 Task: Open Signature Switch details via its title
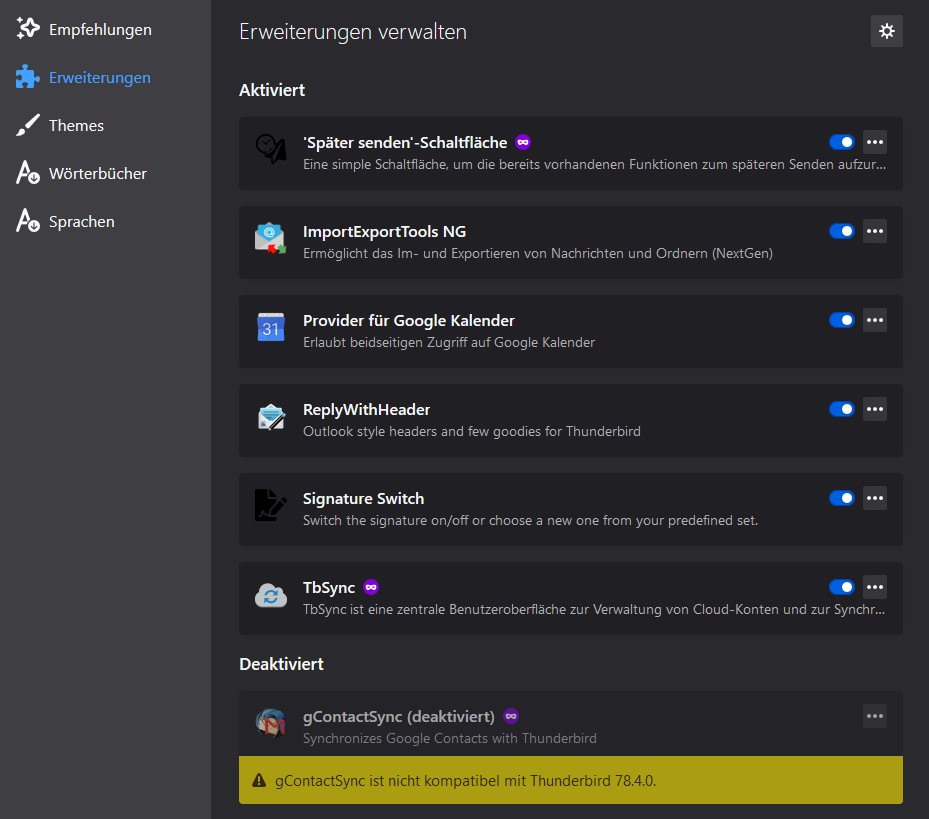pos(363,498)
